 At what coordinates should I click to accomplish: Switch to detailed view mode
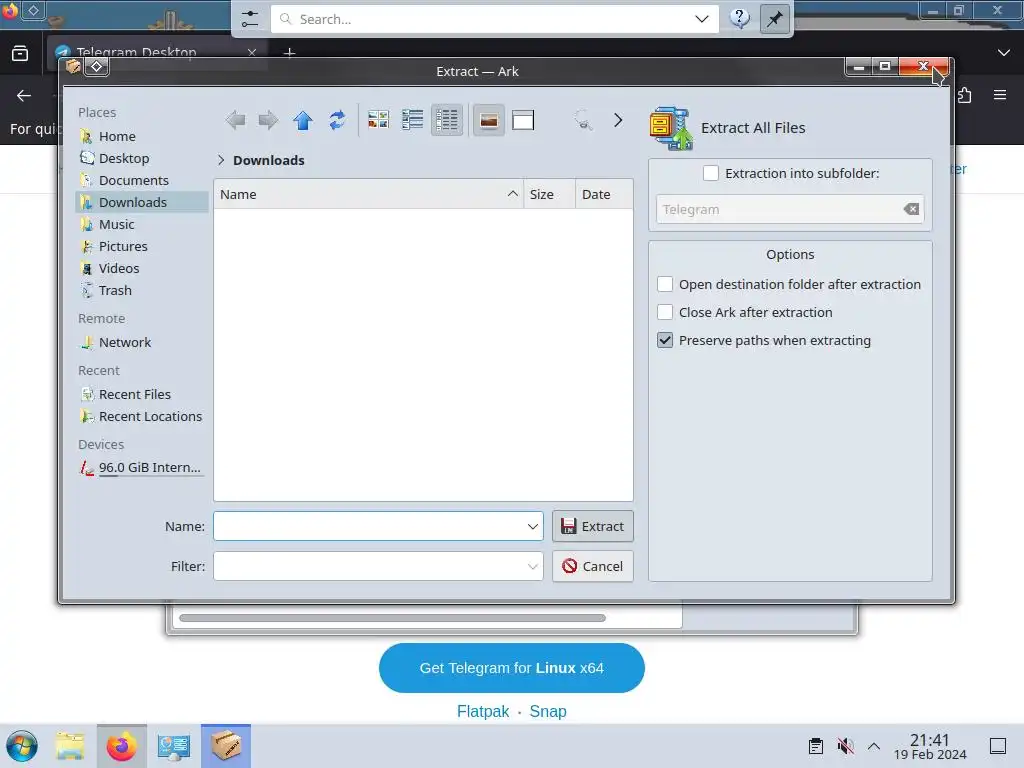pos(447,120)
